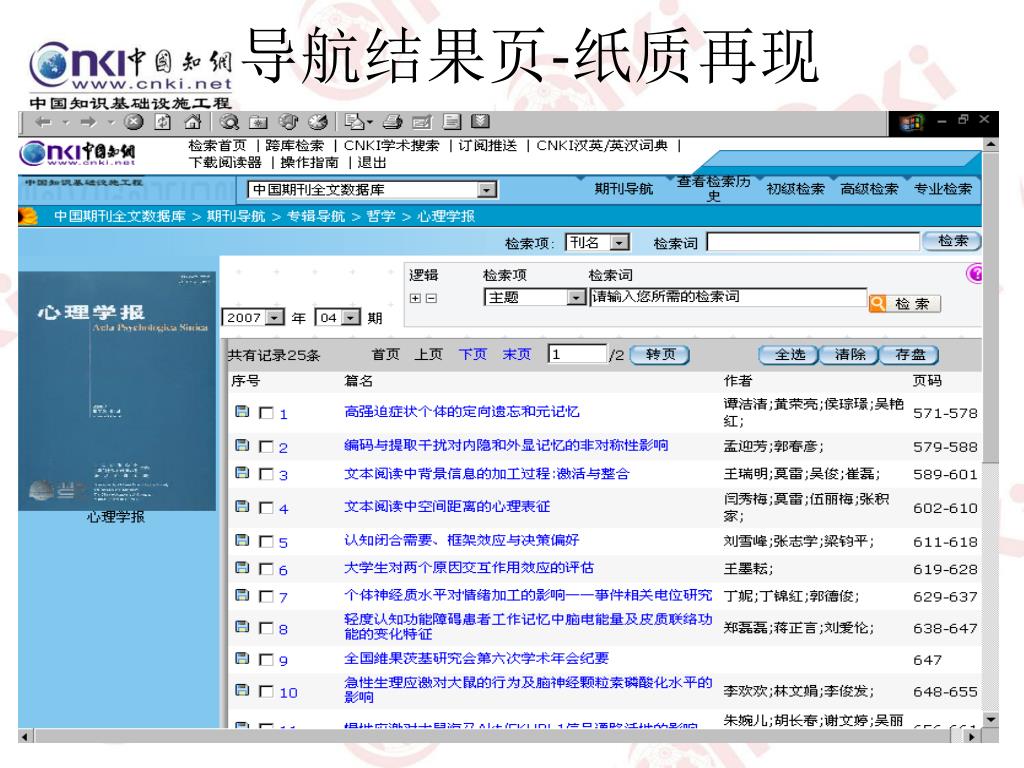Open the browser Home icon
The height and width of the screenshot is (768, 1024).
[192, 122]
